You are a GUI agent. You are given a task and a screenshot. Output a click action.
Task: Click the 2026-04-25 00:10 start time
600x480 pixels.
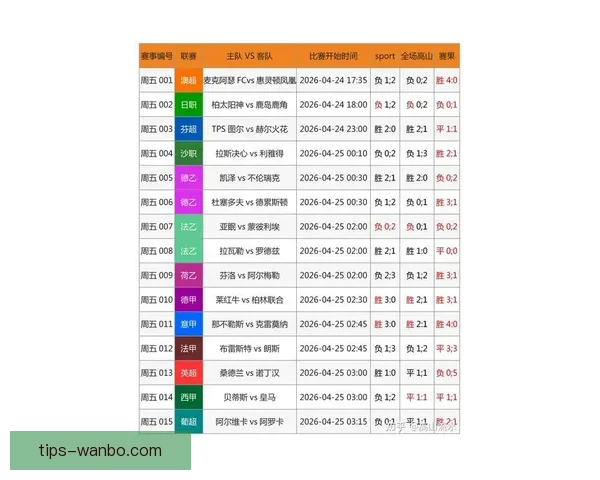point(333,153)
